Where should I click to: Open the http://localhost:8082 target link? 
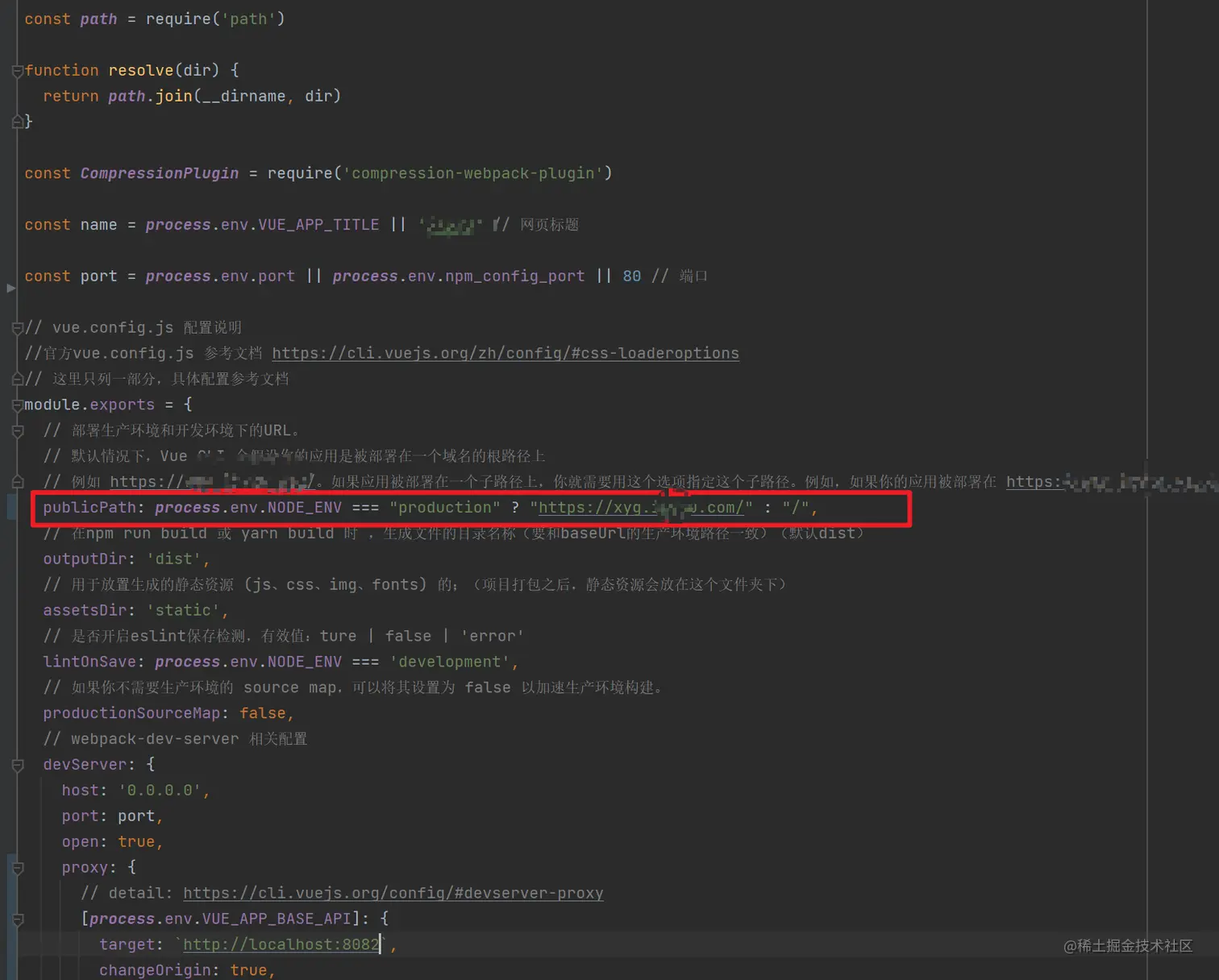click(x=281, y=944)
